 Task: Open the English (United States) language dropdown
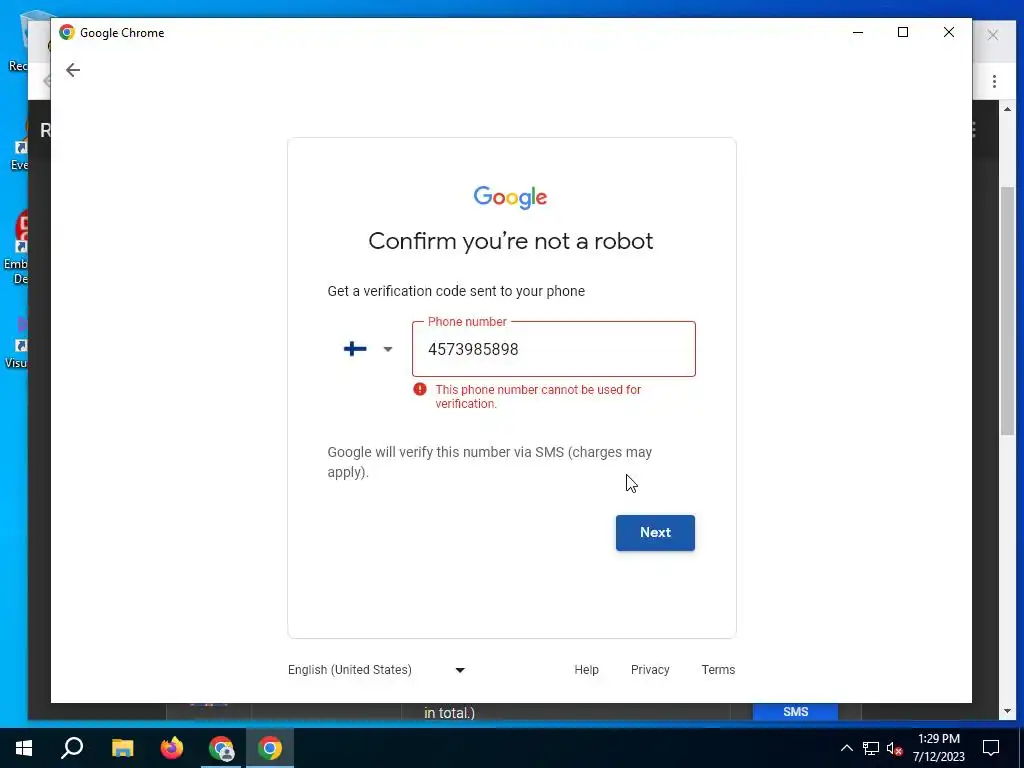pyautogui.click(x=377, y=669)
